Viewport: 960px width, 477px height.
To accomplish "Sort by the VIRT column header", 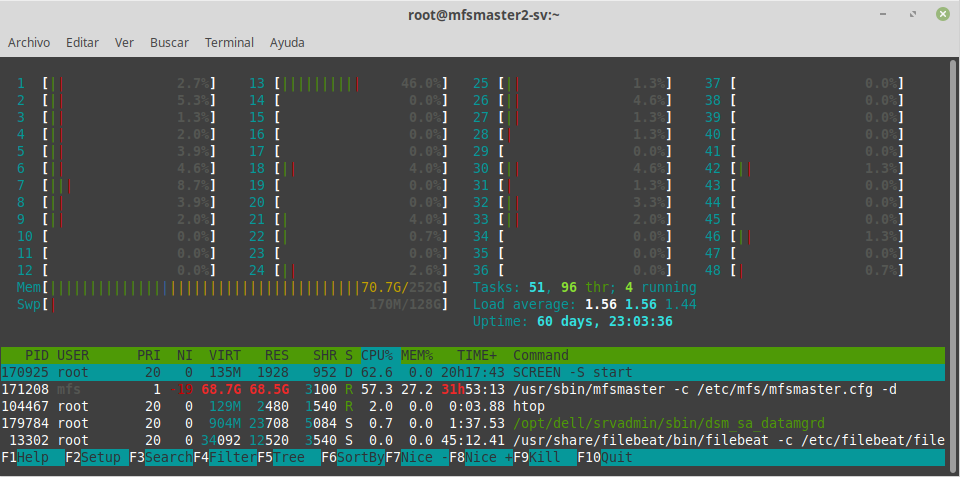I will click(x=225, y=355).
